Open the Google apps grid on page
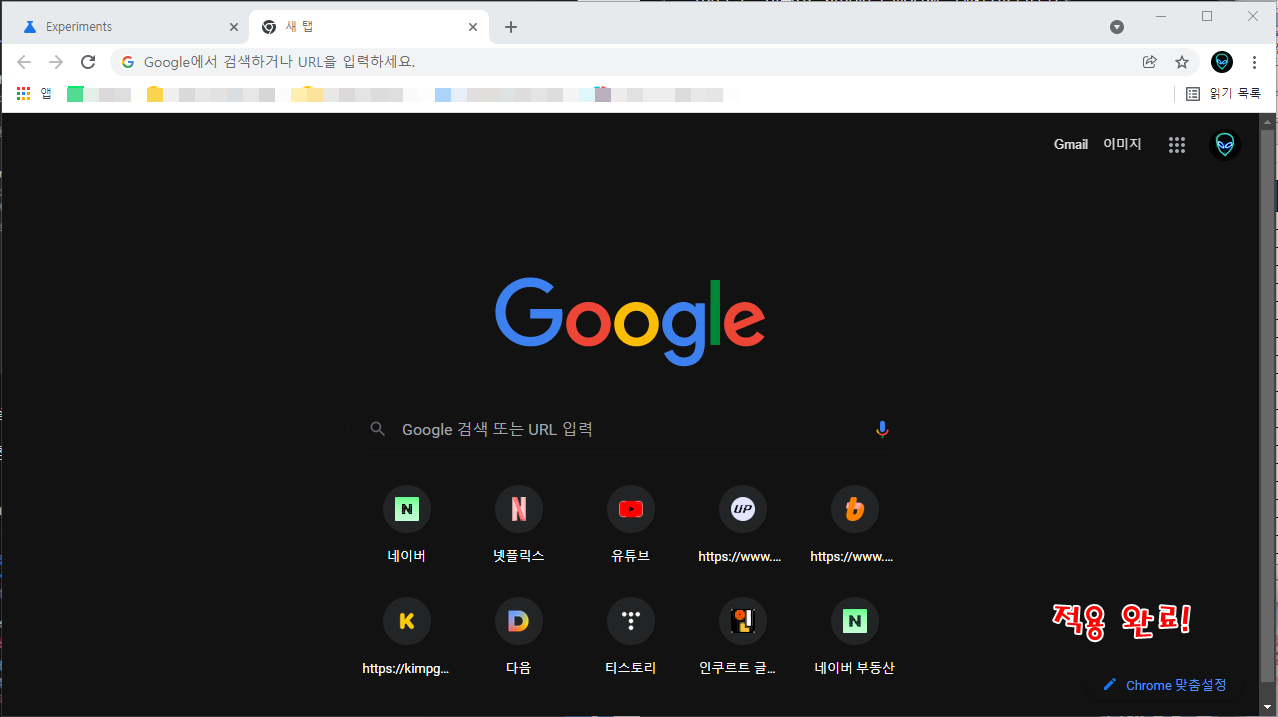The image size is (1278, 717). click(x=1177, y=145)
